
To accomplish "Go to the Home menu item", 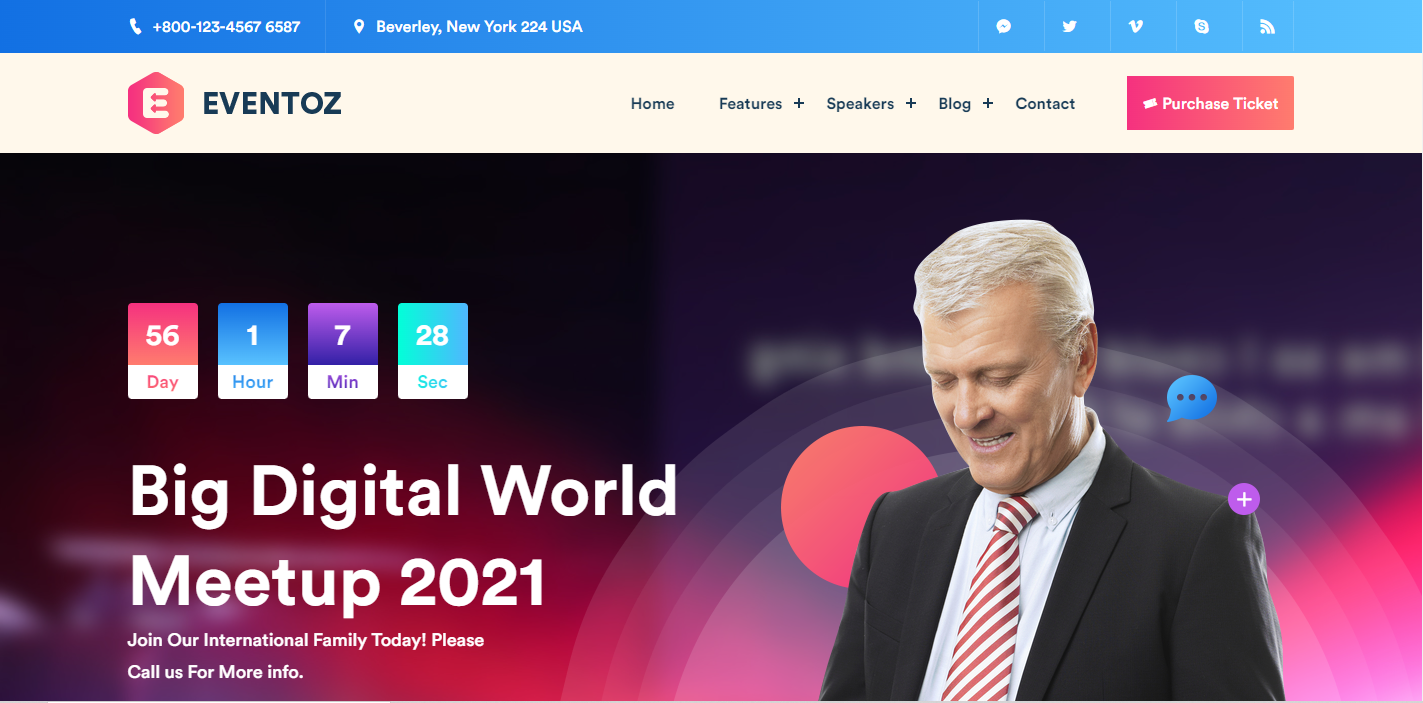I will (x=653, y=104).
